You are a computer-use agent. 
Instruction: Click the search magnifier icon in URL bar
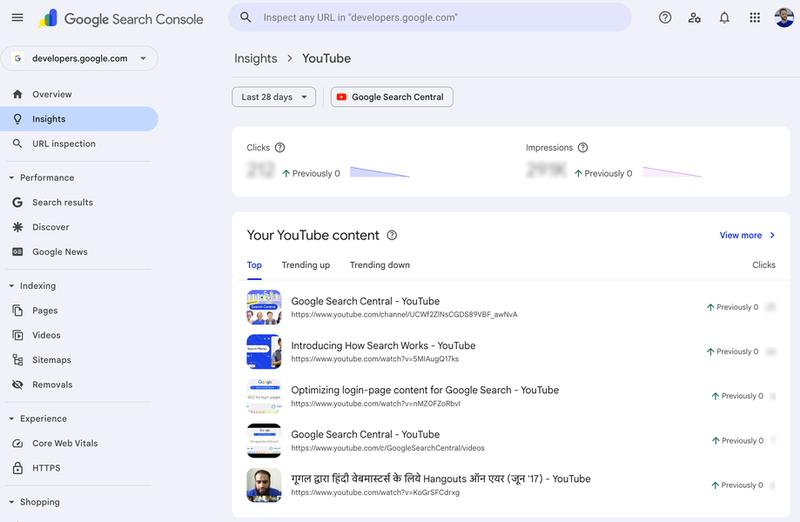(x=245, y=17)
